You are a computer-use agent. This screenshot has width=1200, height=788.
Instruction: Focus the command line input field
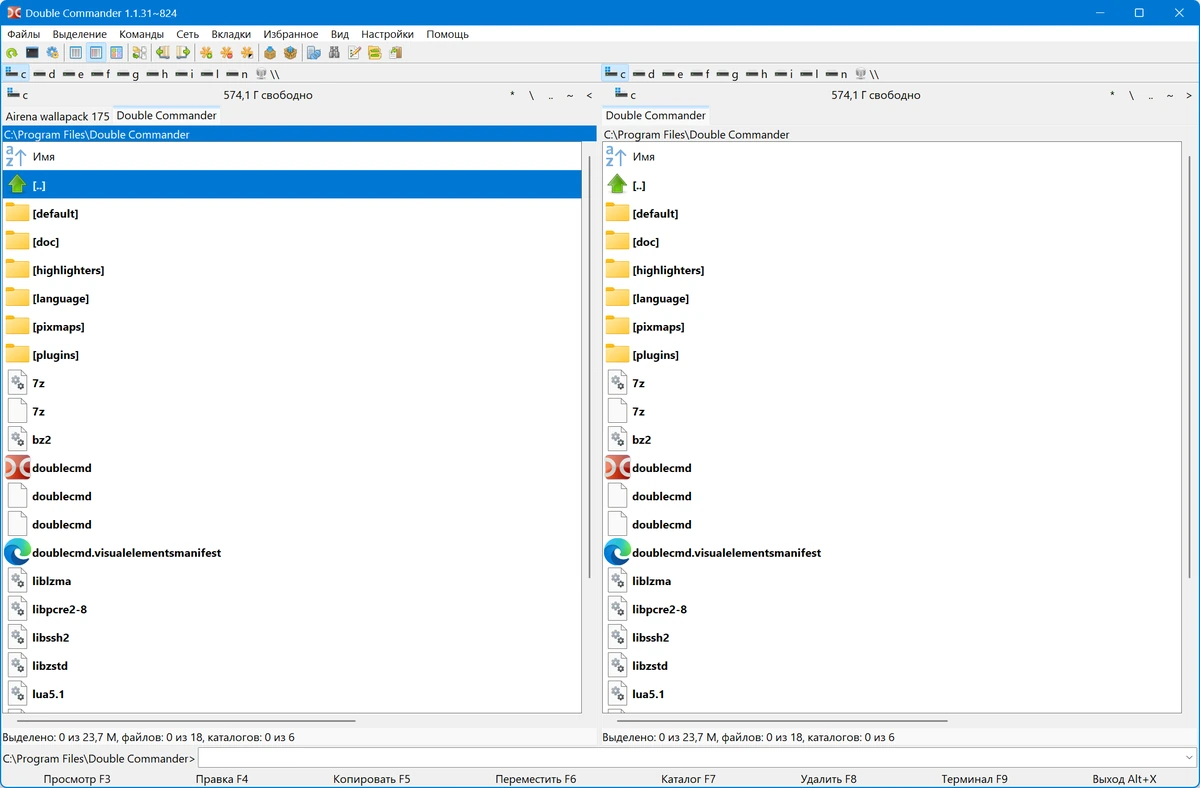pos(690,758)
